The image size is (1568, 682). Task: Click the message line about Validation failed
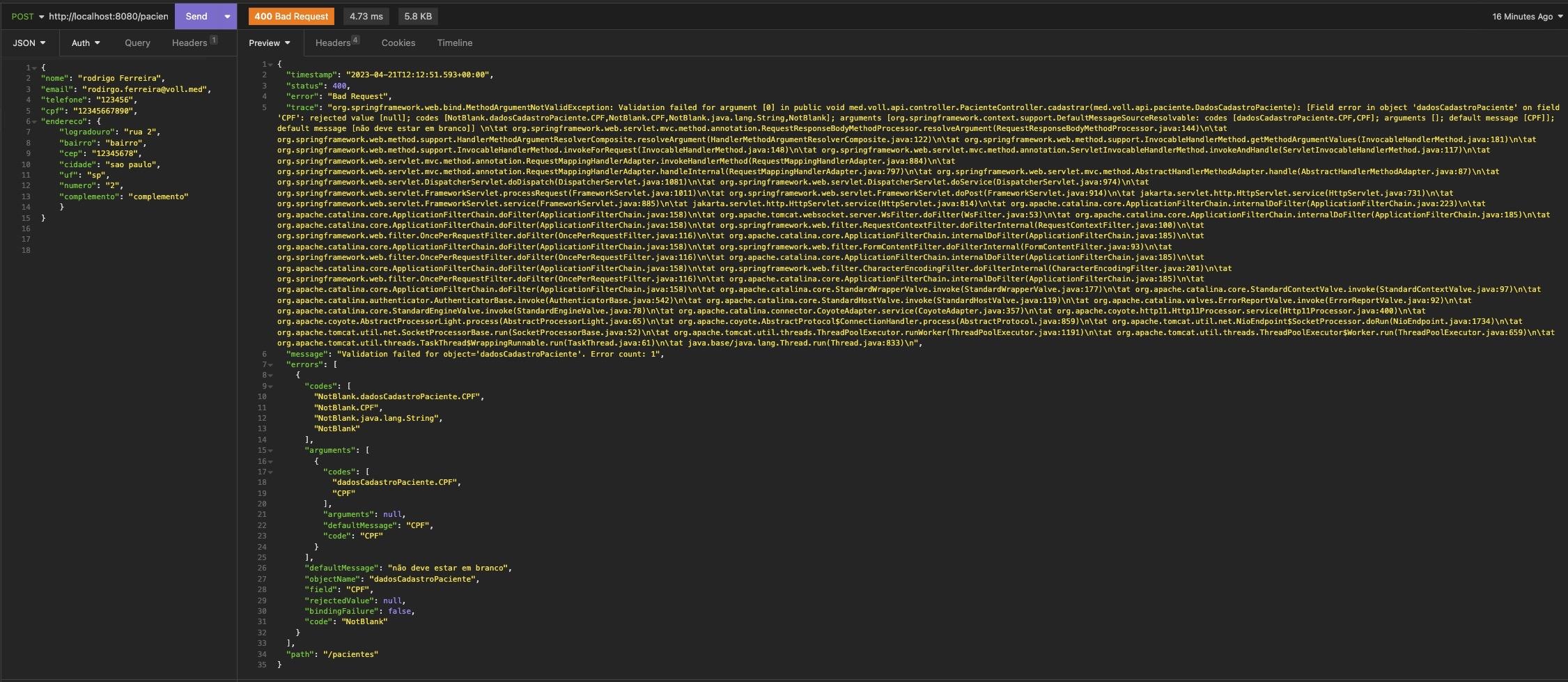click(474, 354)
